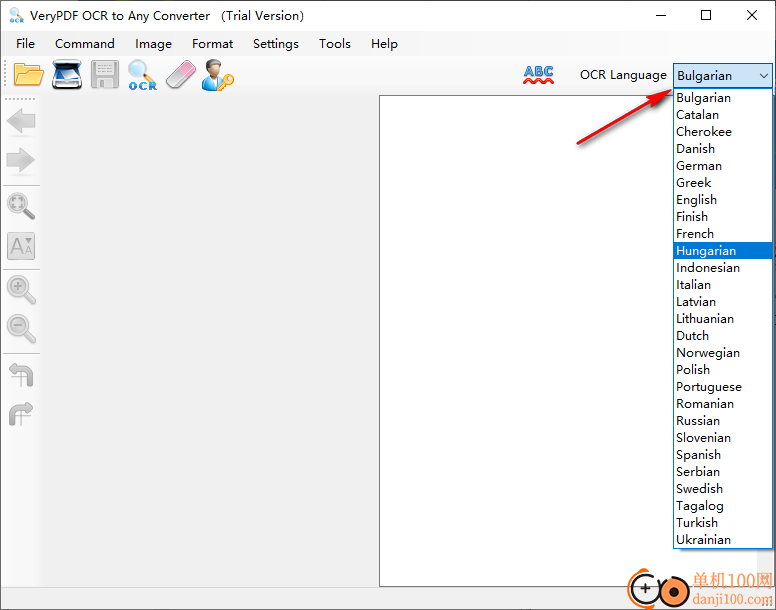Viewport: 776px width, 610px height.
Task: Choose Polish from language list
Action: 723,370
